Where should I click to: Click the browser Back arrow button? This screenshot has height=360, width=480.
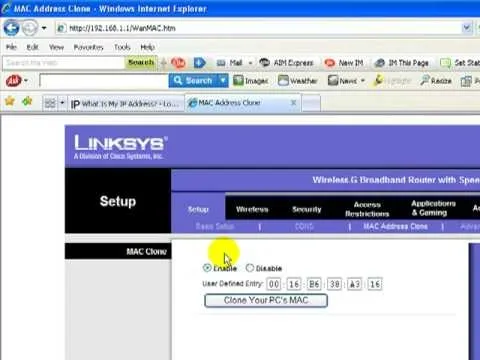pyautogui.click(x=11, y=28)
